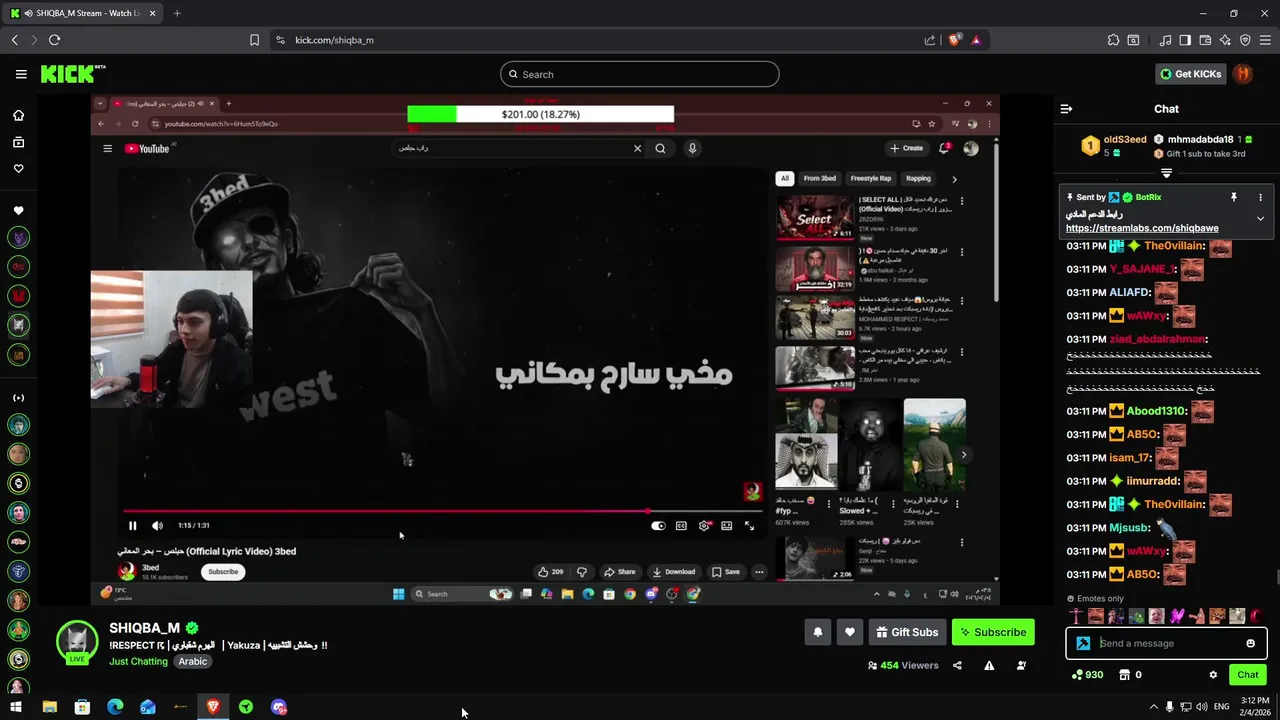The image size is (1280, 720).
Task: Click the Get KICKs button
Action: coord(1190,74)
